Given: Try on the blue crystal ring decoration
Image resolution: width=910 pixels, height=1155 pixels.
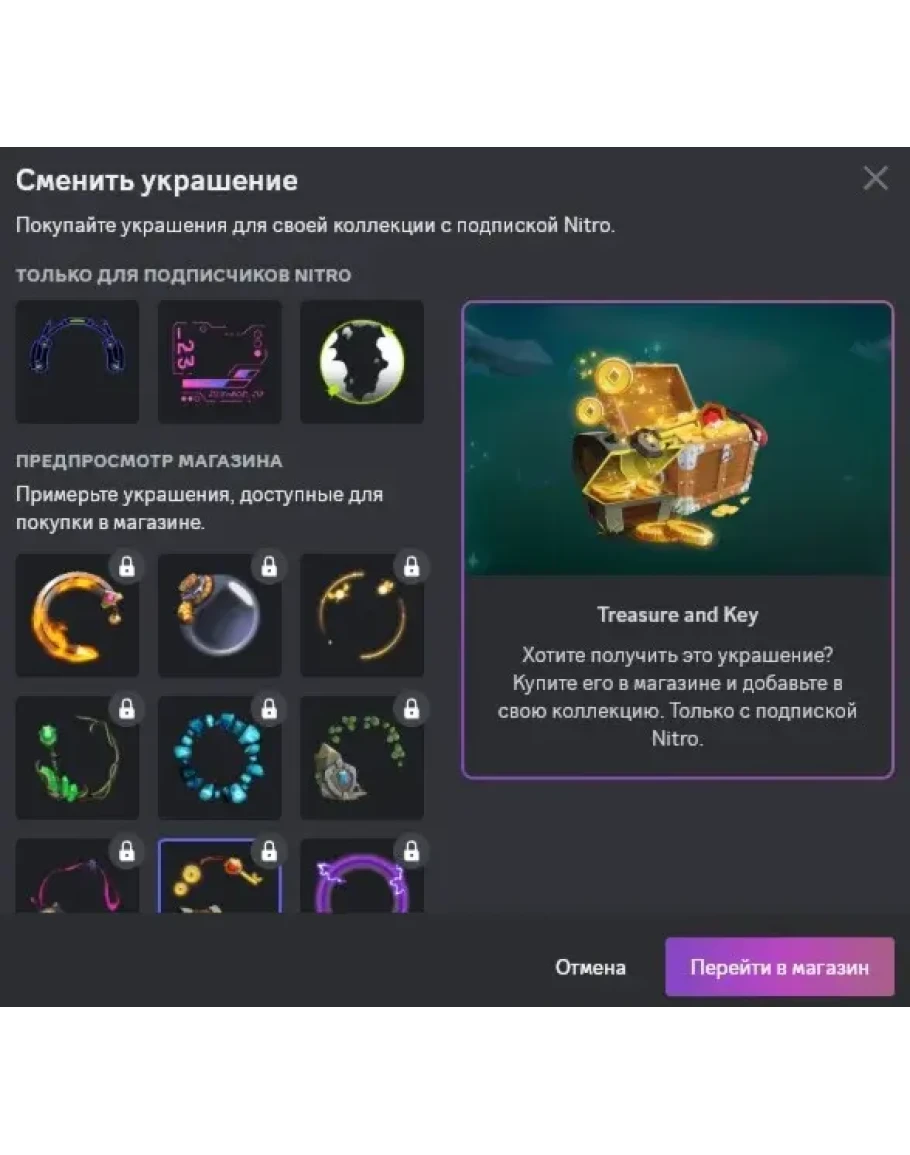Looking at the screenshot, I should [220, 757].
